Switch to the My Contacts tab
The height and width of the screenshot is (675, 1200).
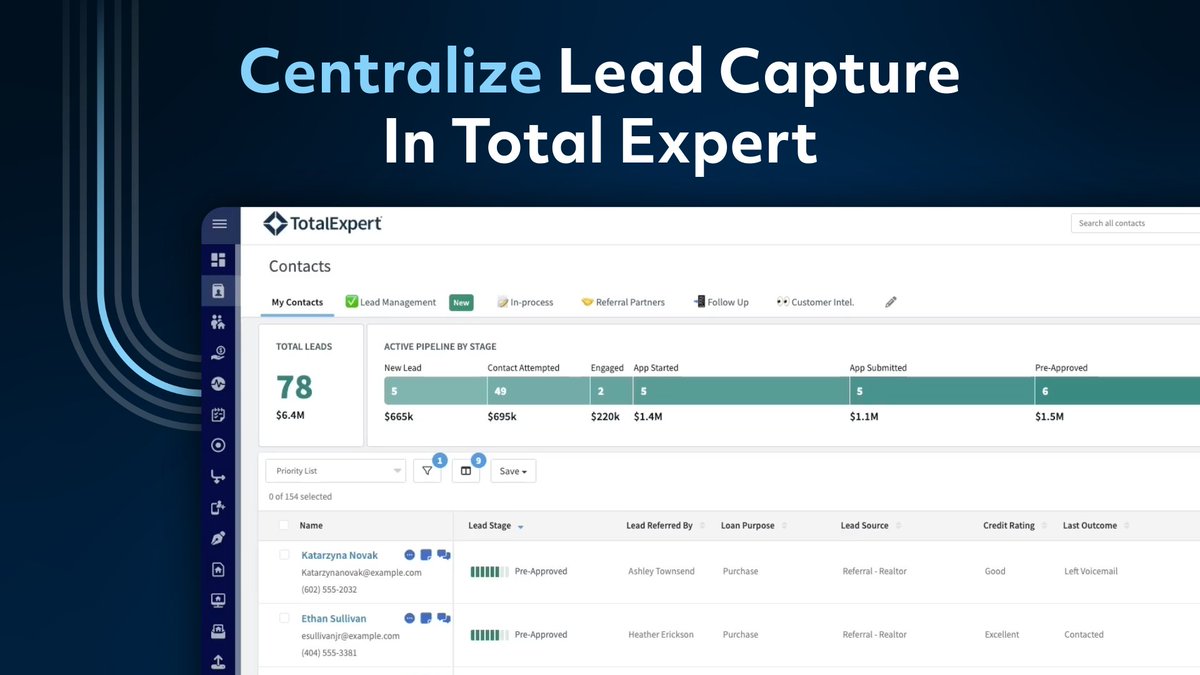coord(297,302)
